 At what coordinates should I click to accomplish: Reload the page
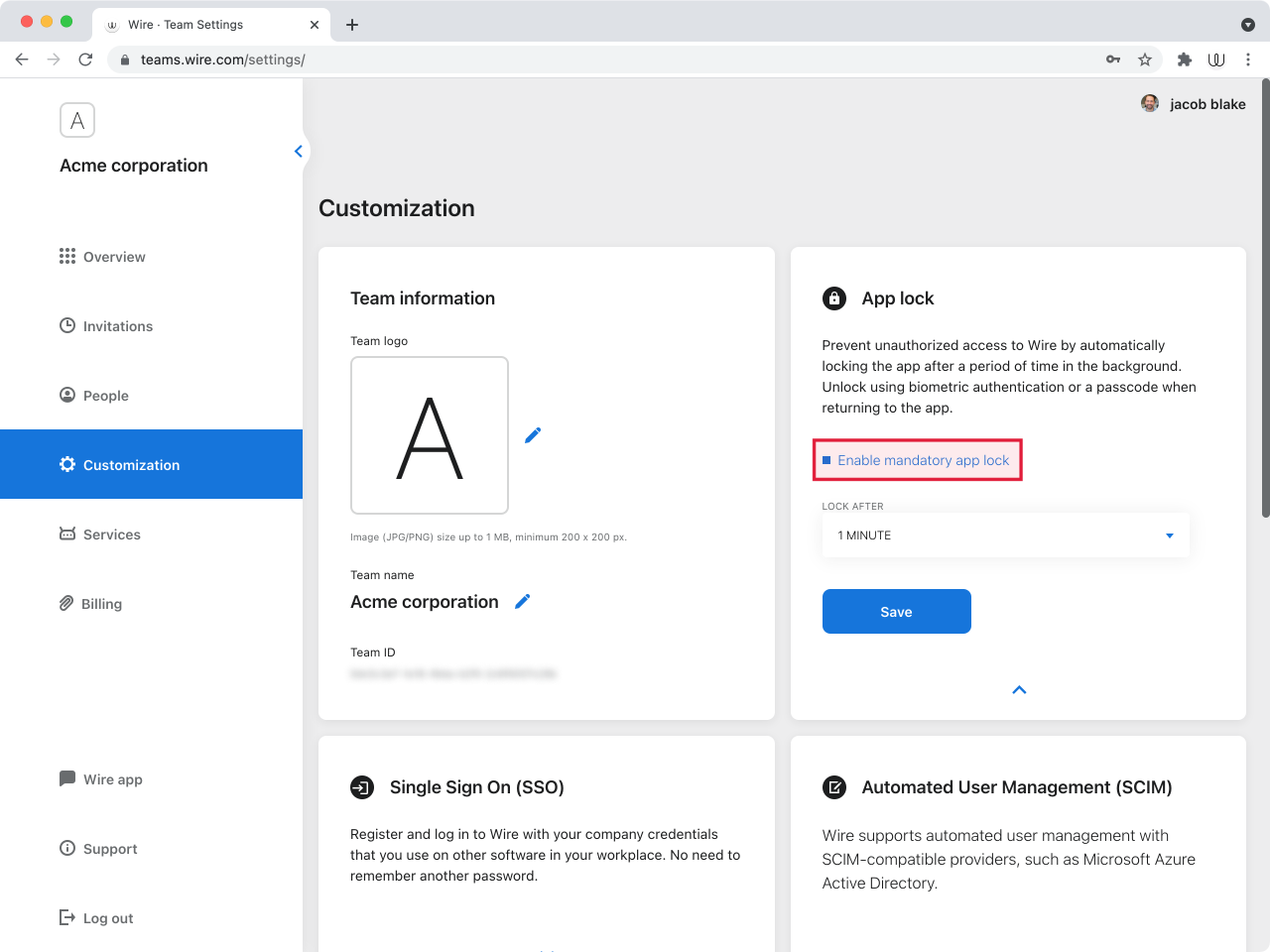(x=85, y=59)
